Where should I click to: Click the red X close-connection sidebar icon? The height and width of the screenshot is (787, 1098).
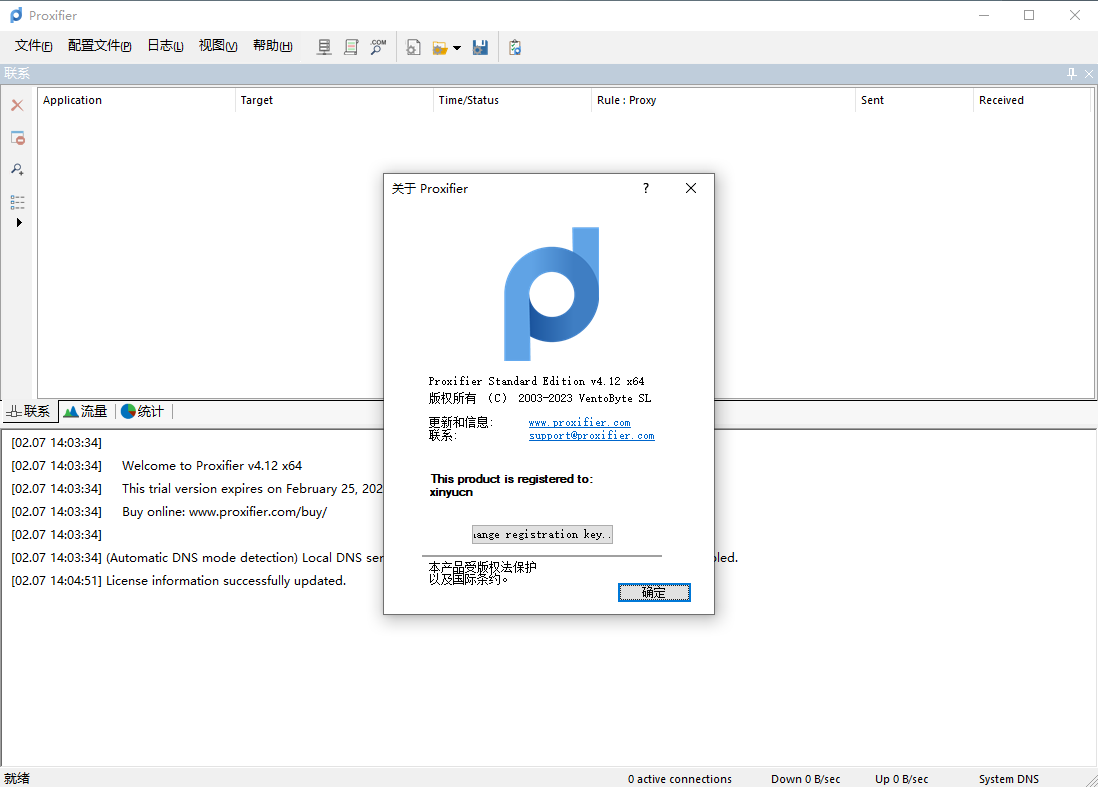pyautogui.click(x=18, y=105)
